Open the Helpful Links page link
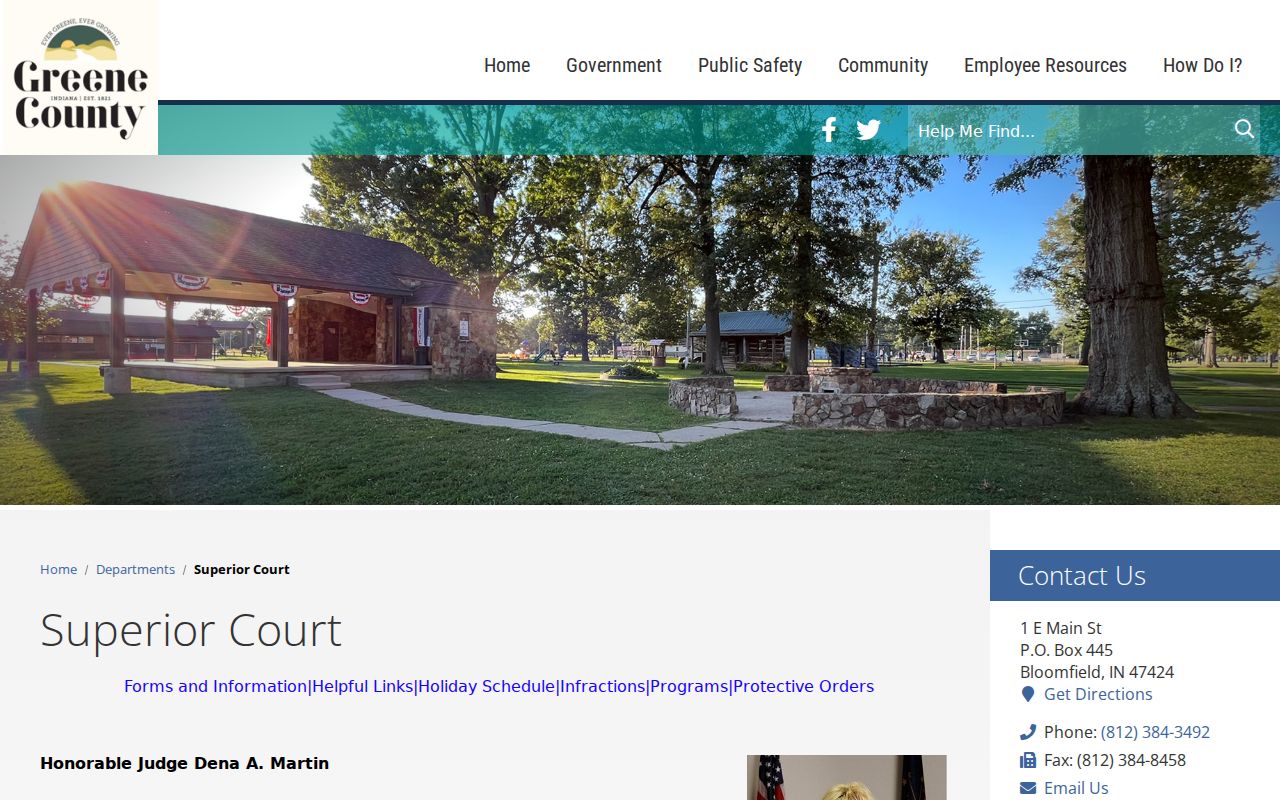The image size is (1280, 800). point(363,686)
